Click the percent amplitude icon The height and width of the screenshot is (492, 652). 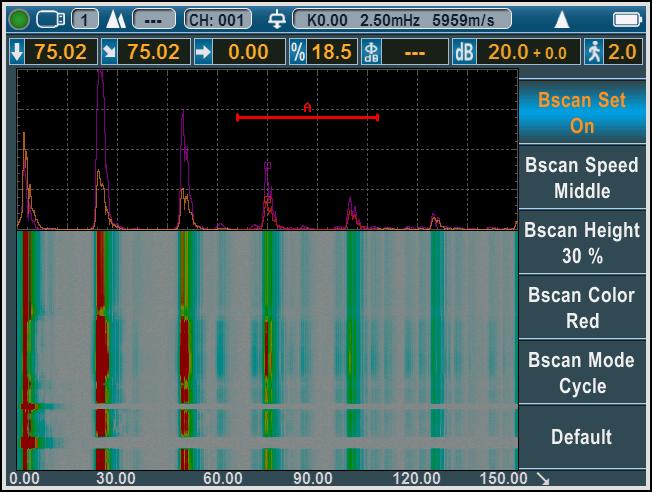(297, 52)
